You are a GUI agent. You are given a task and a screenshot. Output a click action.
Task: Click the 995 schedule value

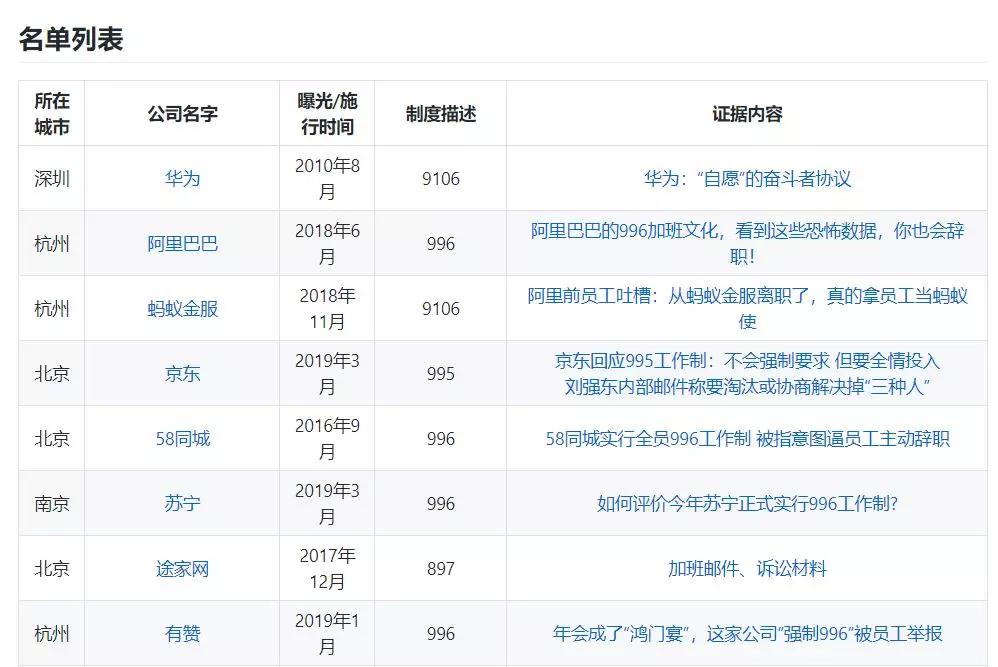coord(441,374)
